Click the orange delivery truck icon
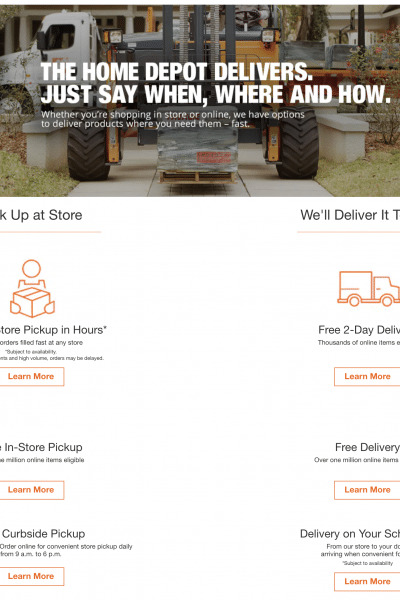400x600 pixels. pos(369,289)
